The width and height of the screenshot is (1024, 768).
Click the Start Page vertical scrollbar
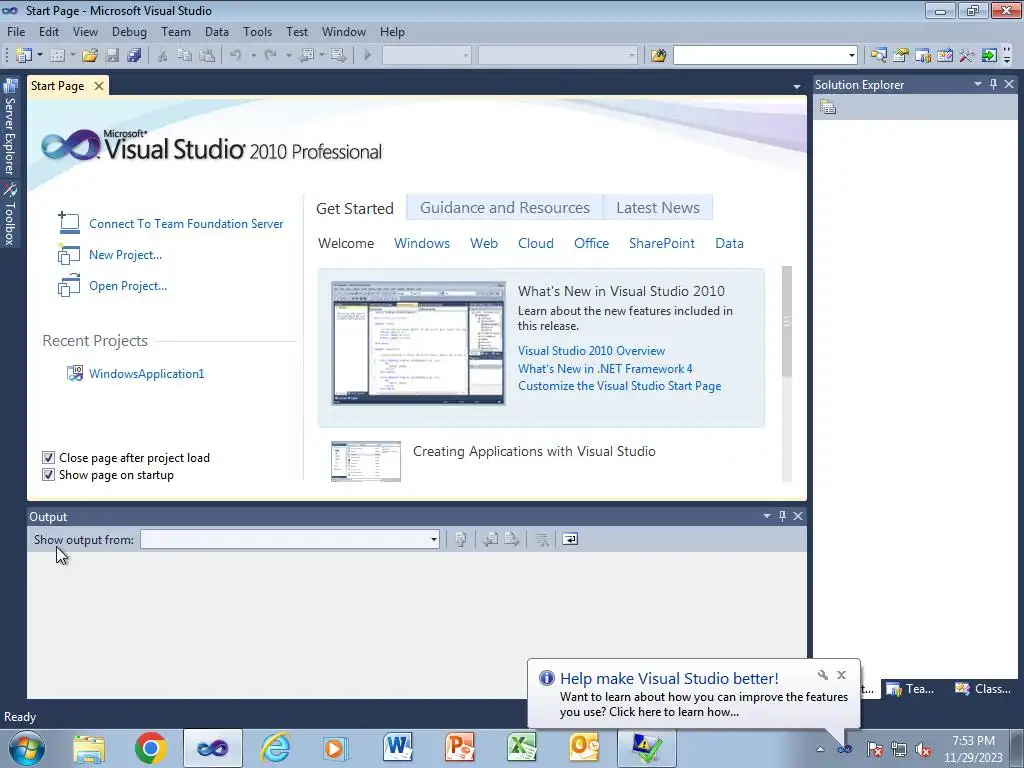tap(787, 374)
